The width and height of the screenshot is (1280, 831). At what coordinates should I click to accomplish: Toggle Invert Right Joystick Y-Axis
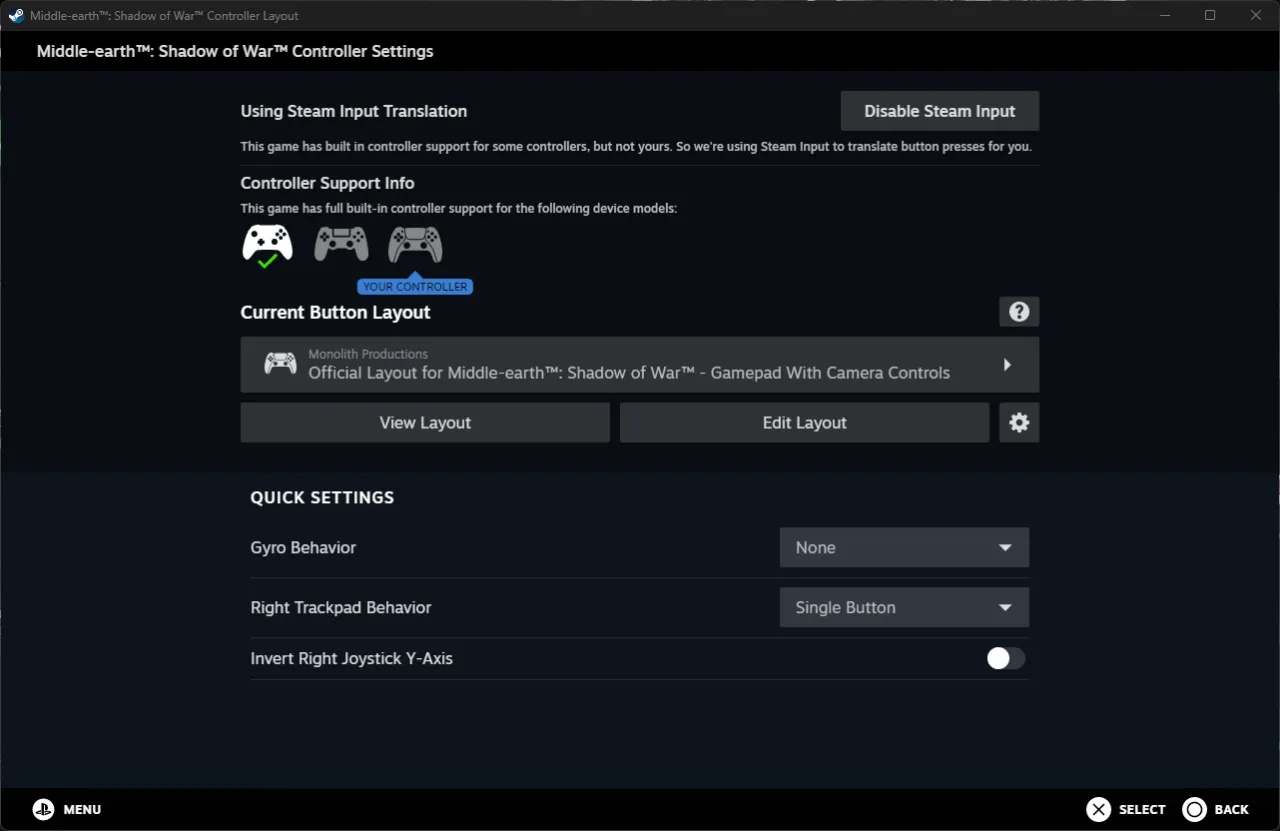point(1005,658)
